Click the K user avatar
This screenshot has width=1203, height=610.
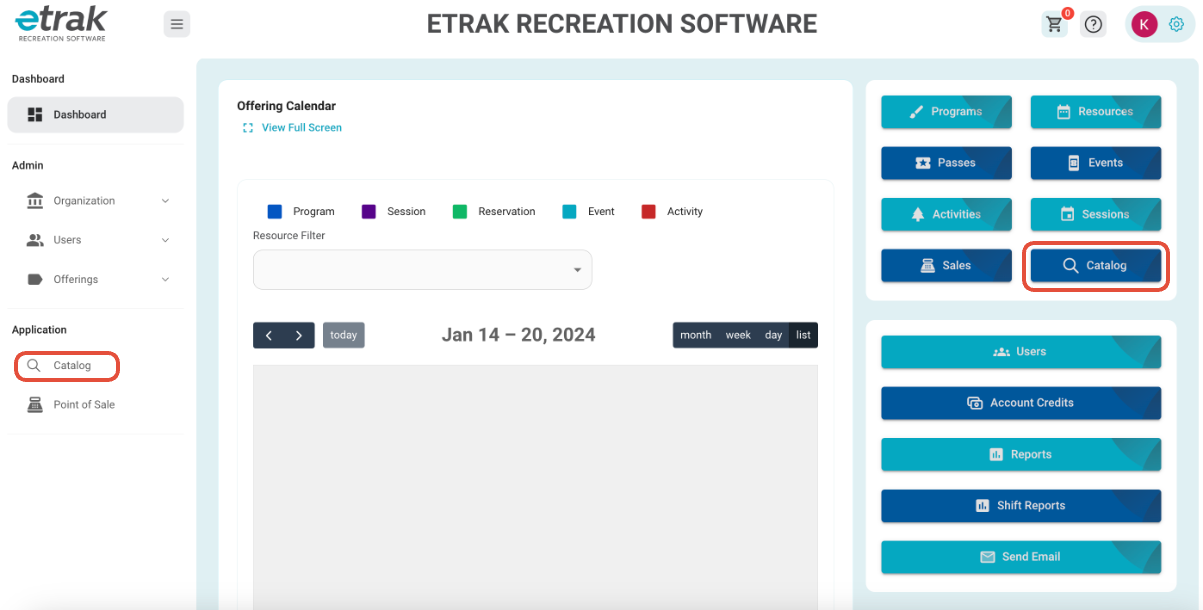tap(1145, 25)
